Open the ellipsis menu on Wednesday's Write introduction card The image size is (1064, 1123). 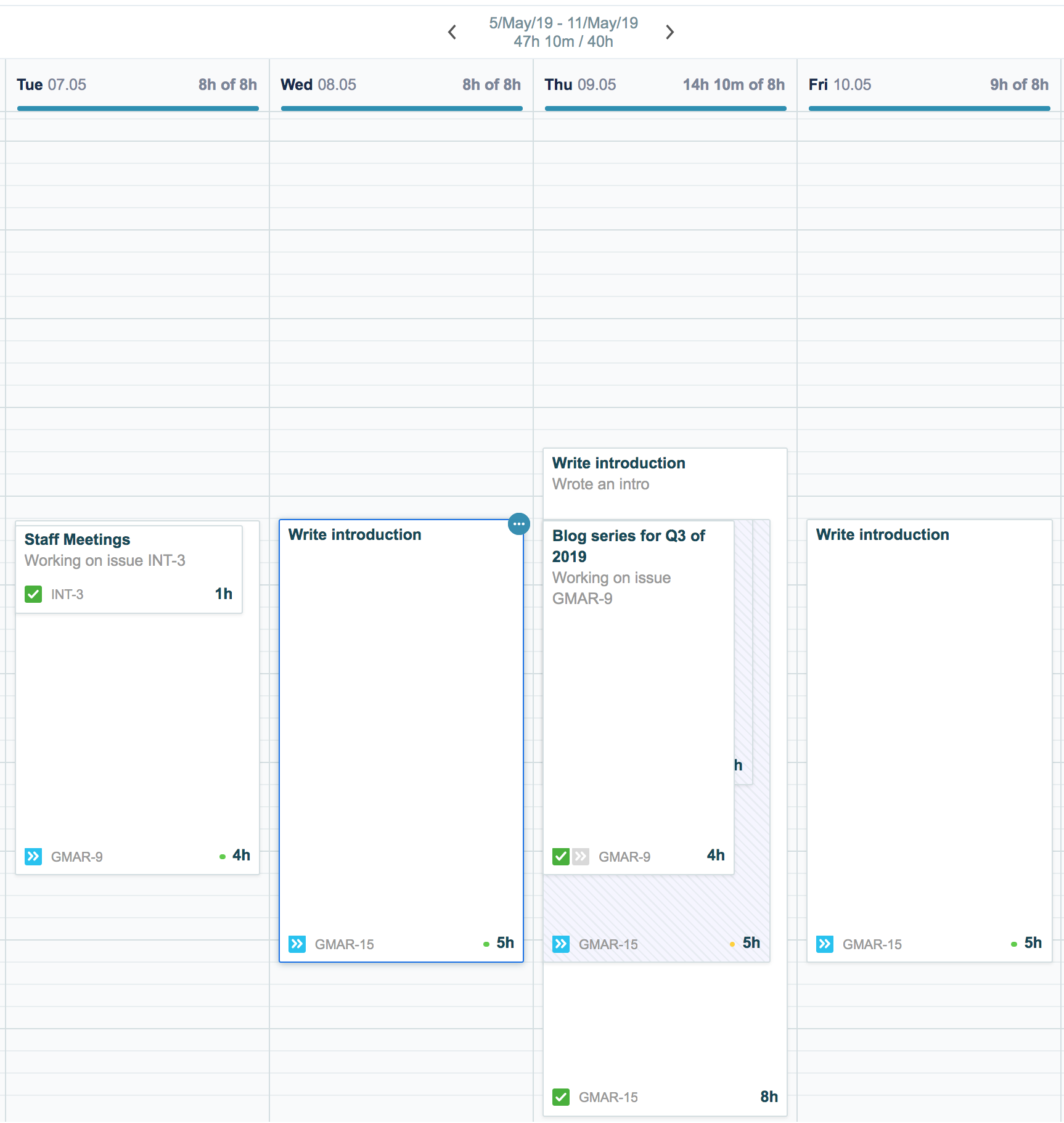tap(518, 523)
